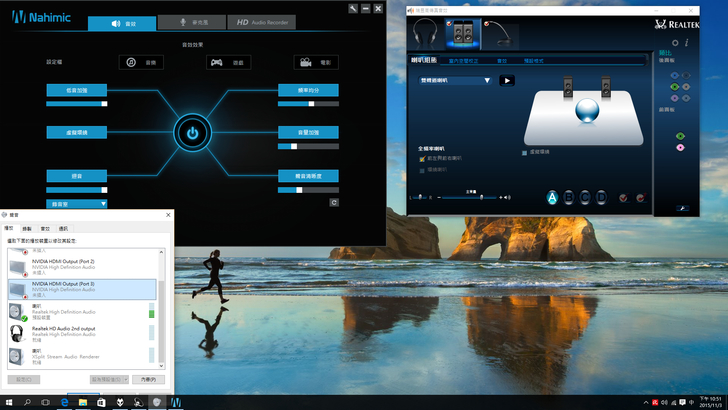This screenshot has height=410, width=728.
Task: Open Realtek information 'i' icon
Action: point(687,43)
